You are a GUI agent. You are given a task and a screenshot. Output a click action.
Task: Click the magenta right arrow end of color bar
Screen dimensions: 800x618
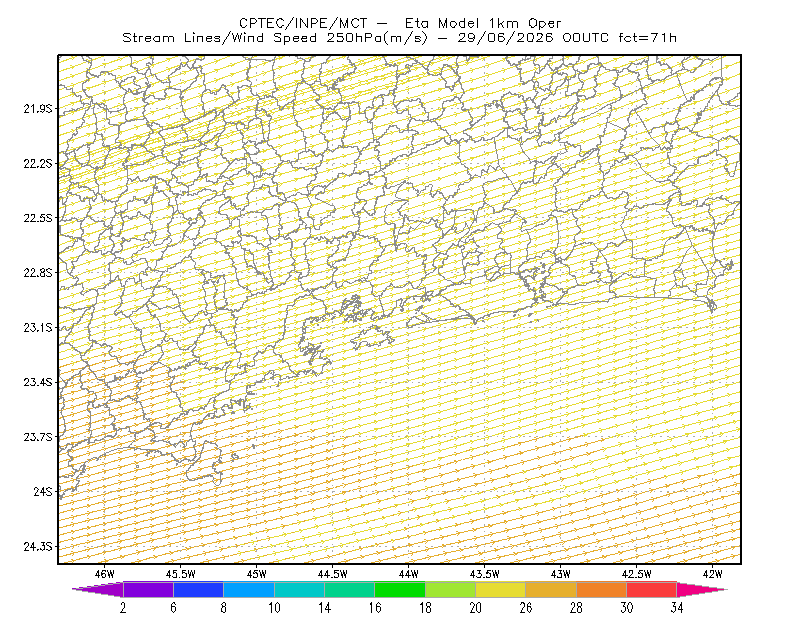702,589
